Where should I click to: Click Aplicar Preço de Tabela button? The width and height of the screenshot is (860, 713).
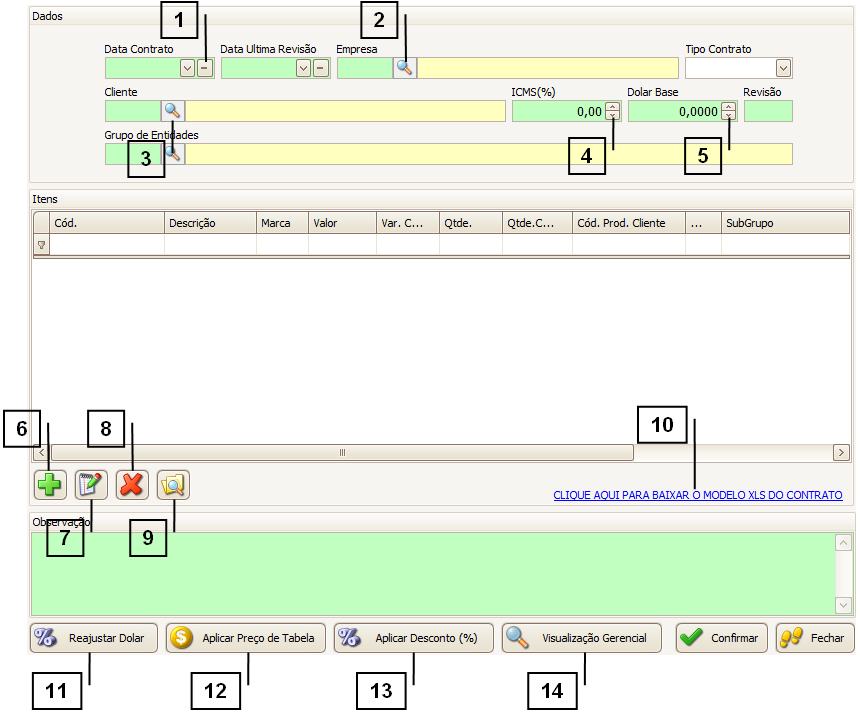tap(246, 638)
